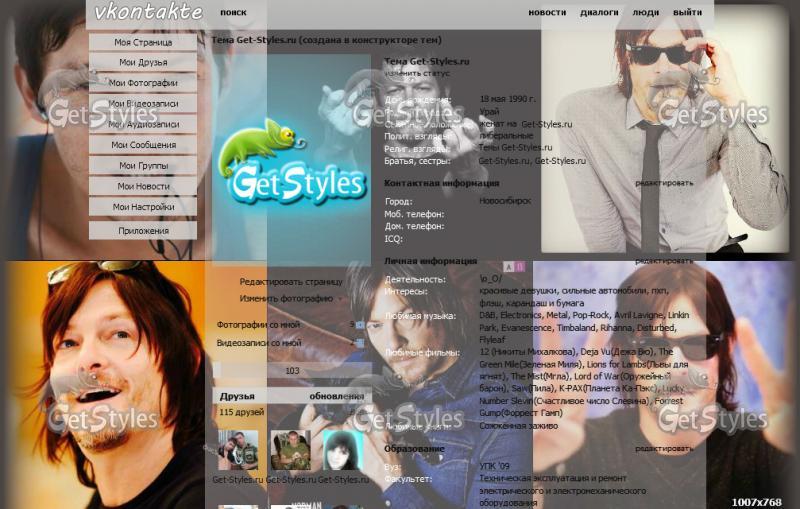
Task: Click the hometown value Урай
Action: tap(489, 111)
